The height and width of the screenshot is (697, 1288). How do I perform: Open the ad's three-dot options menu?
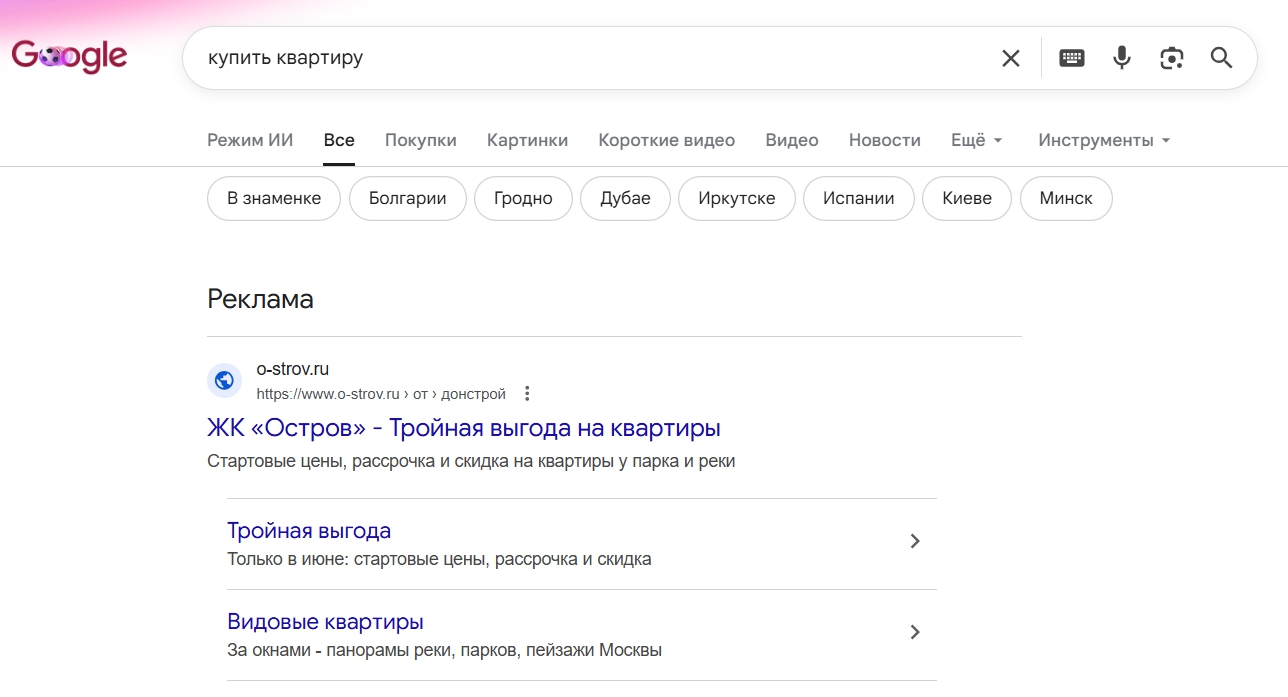click(x=527, y=394)
